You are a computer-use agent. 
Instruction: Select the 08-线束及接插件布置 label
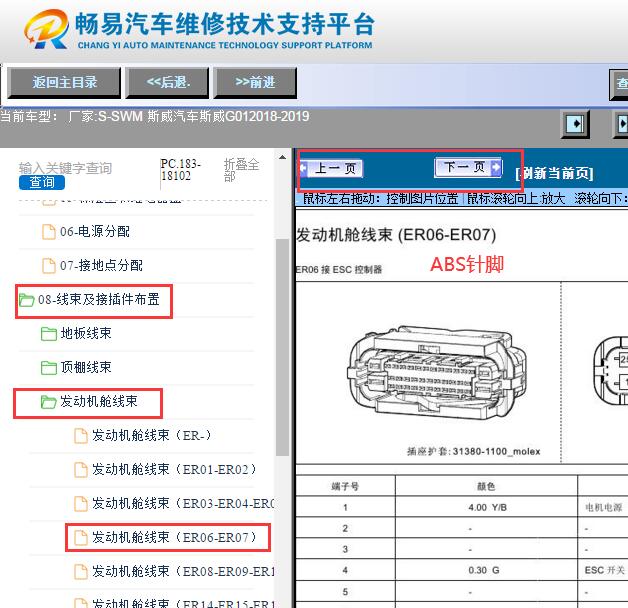(x=99, y=300)
